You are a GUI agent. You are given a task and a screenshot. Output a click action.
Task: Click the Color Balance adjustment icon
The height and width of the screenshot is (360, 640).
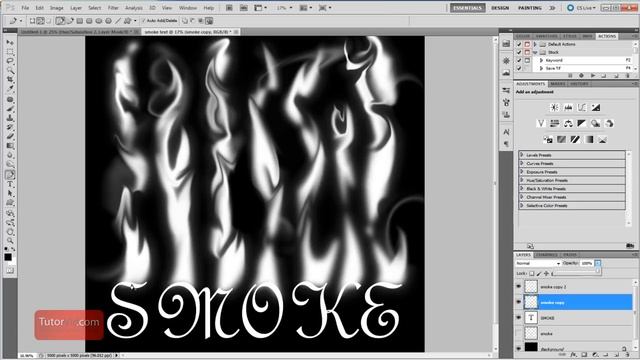point(568,123)
